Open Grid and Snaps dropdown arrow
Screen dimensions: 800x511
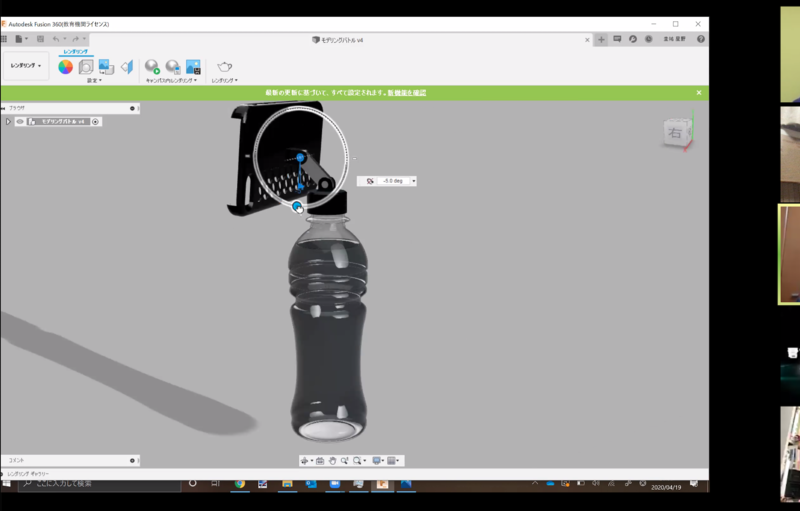pos(398,461)
